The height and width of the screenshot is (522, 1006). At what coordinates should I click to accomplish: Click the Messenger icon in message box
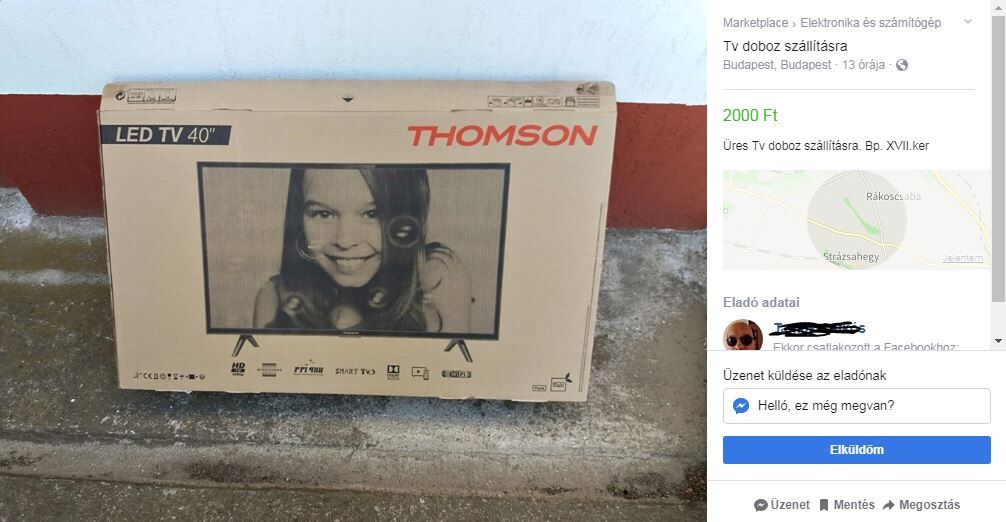(x=741, y=406)
